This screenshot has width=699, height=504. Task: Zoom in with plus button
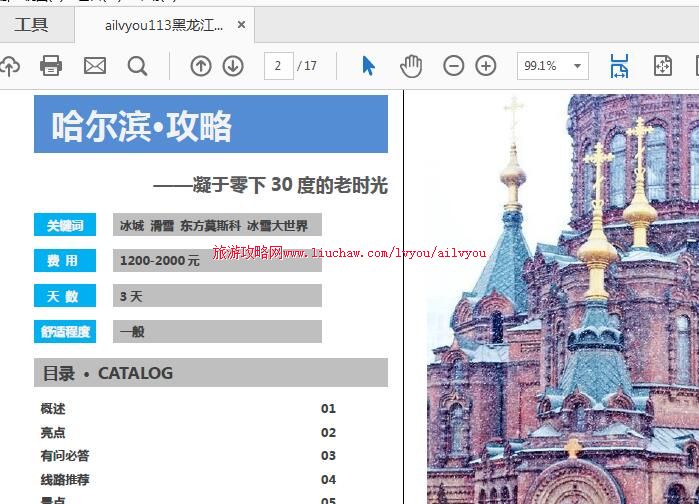[x=486, y=66]
